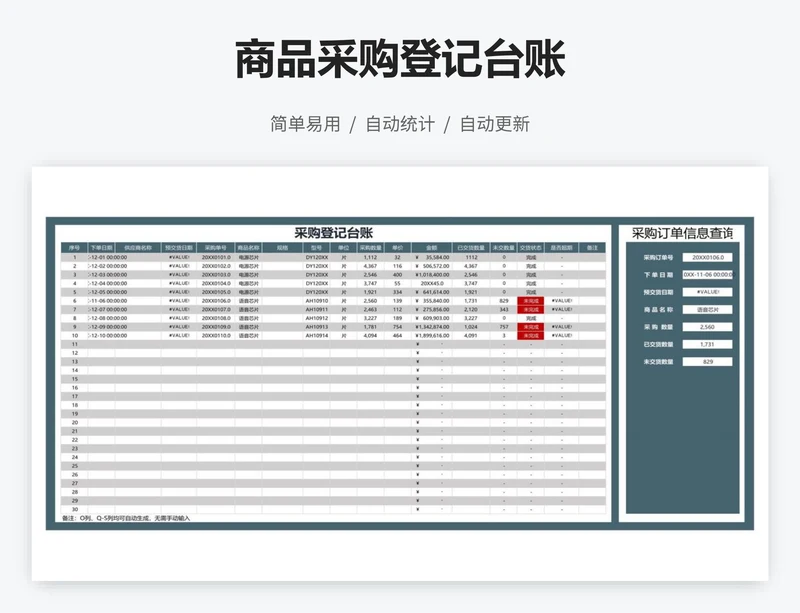This screenshot has width=800, height=613.
Task: Click order number cell 20XX0107.0
Action: [216, 310]
